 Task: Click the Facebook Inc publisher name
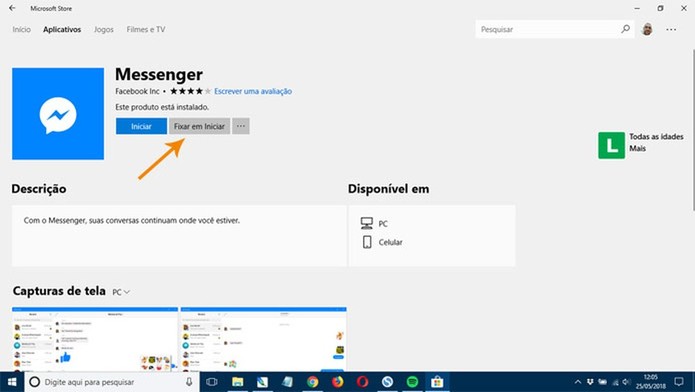(137, 91)
